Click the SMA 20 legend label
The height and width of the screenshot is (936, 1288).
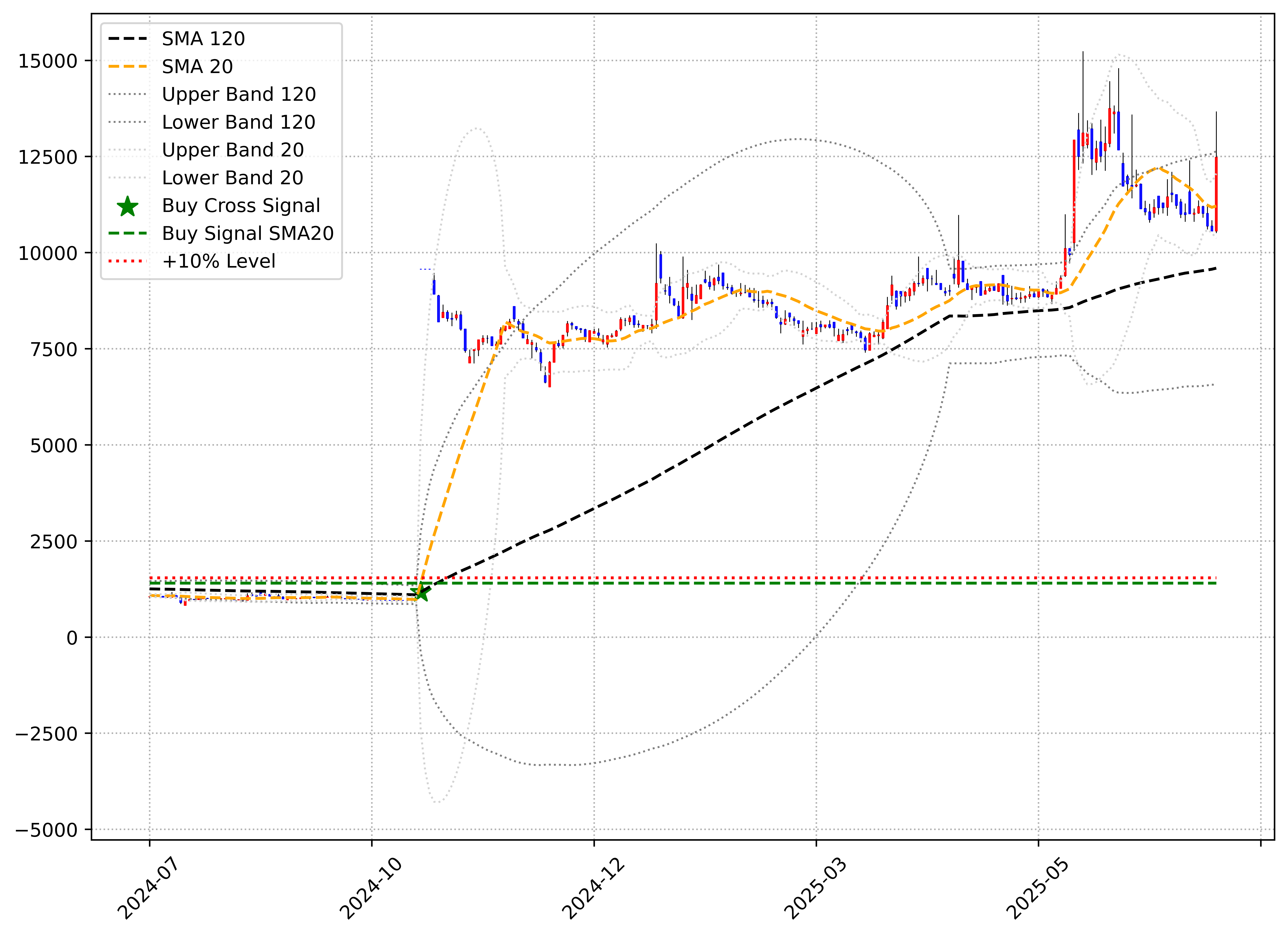197,66
